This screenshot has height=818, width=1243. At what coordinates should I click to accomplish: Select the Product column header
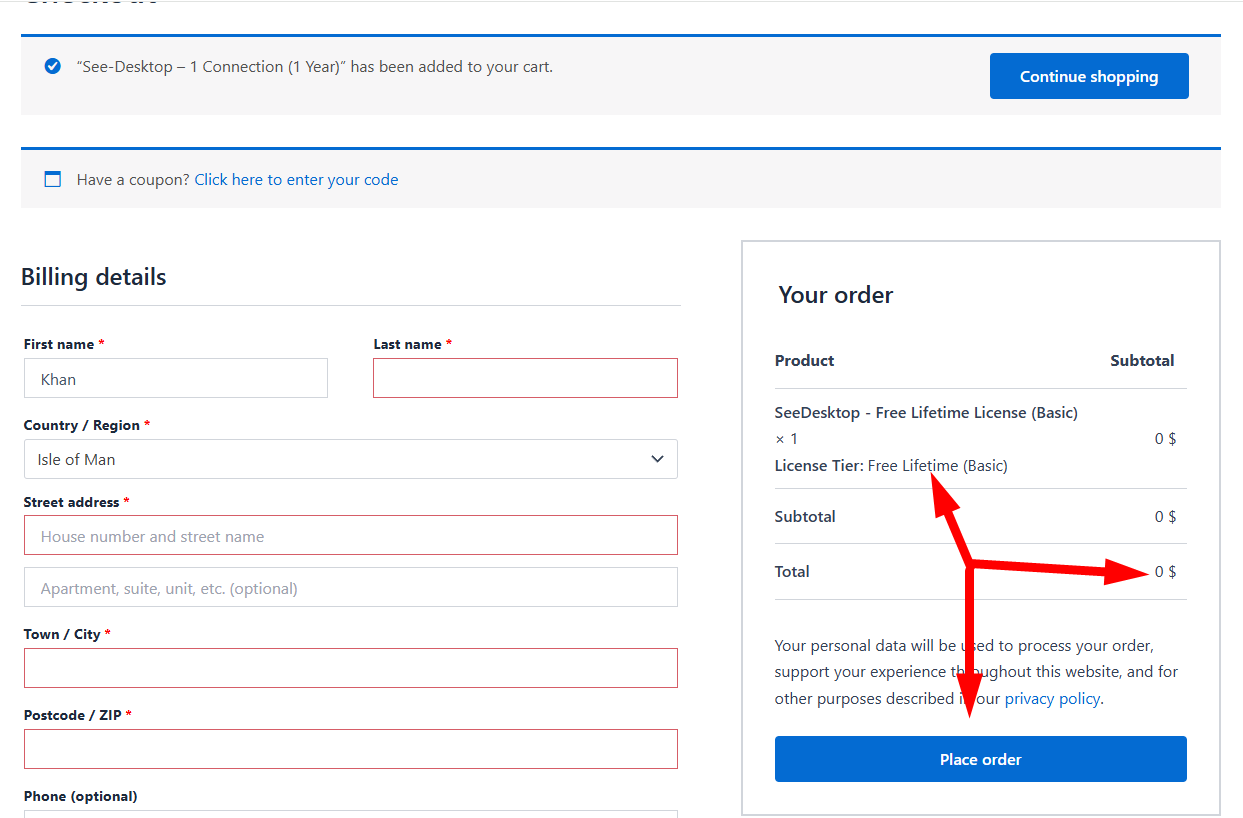tap(804, 360)
